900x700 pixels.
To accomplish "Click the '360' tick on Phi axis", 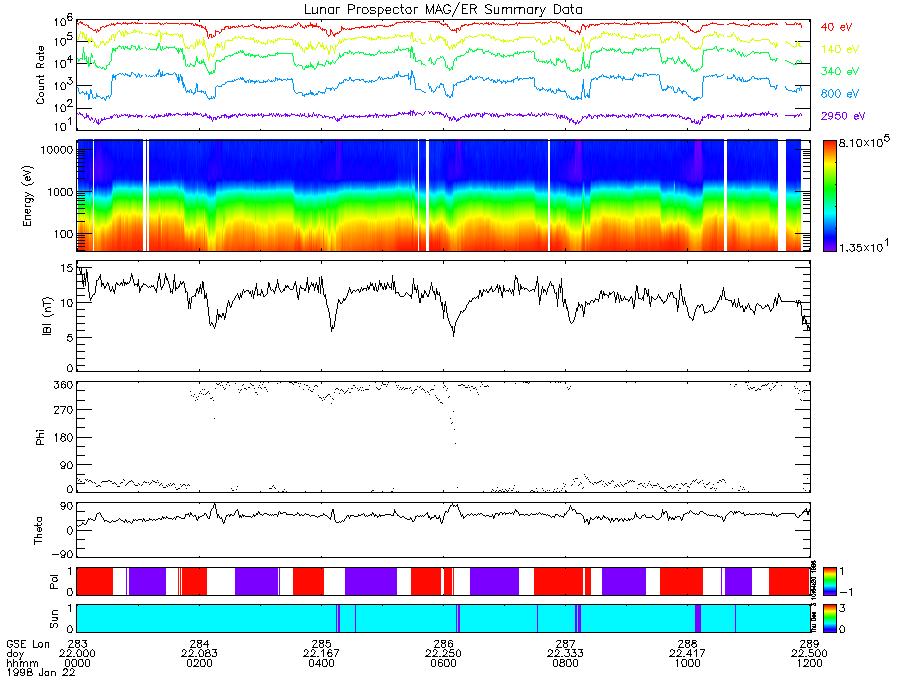I will [65, 385].
